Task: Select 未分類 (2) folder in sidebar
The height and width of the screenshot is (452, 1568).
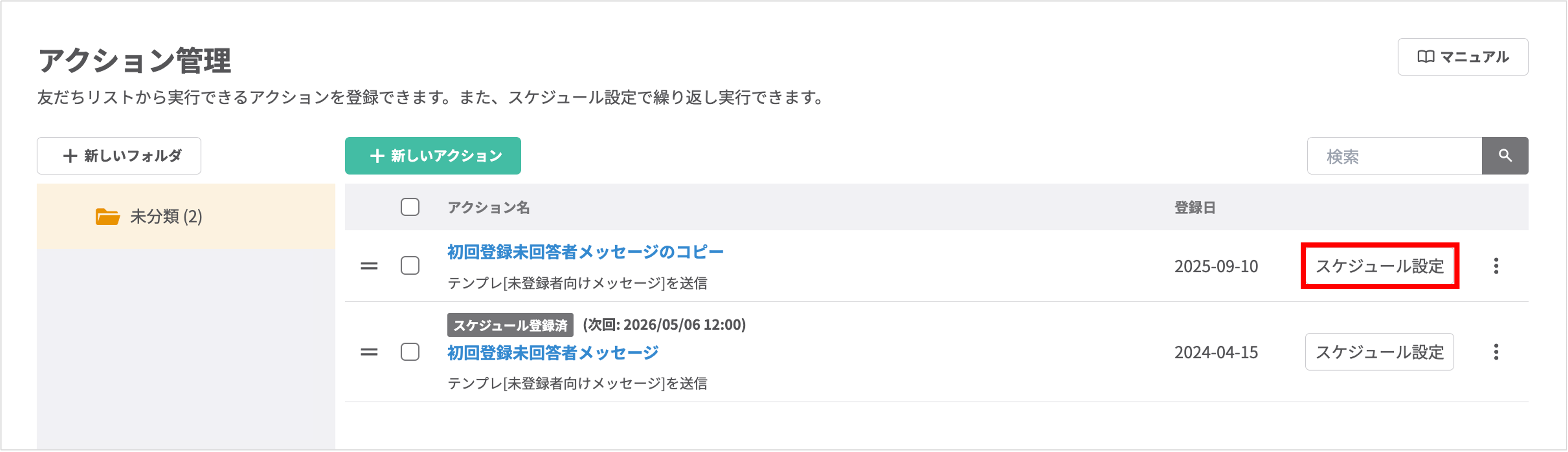Action: pyautogui.click(x=186, y=216)
